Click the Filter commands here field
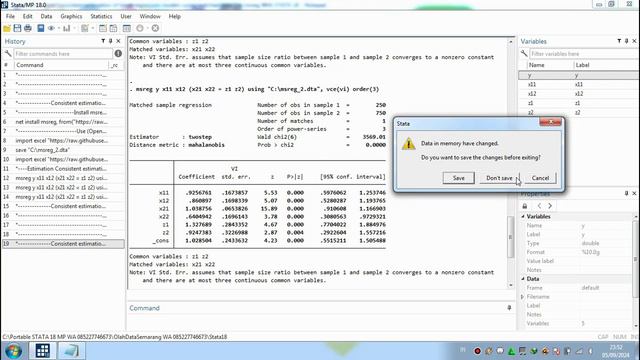 pos(63,53)
